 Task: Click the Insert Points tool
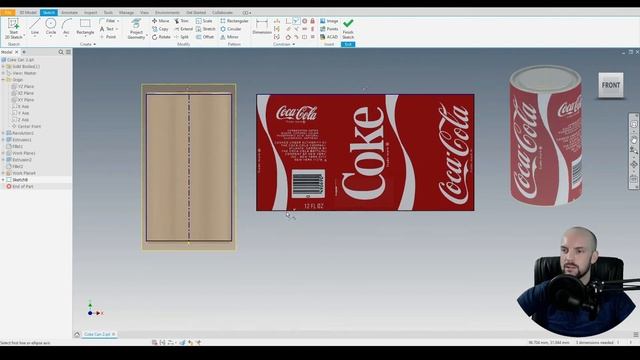point(329,29)
